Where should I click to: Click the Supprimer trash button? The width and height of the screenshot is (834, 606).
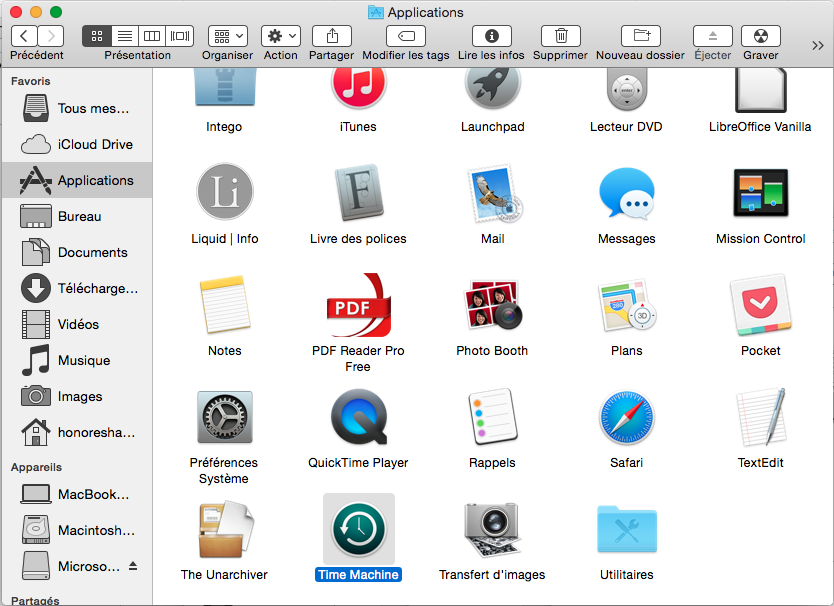(x=561, y=36)
